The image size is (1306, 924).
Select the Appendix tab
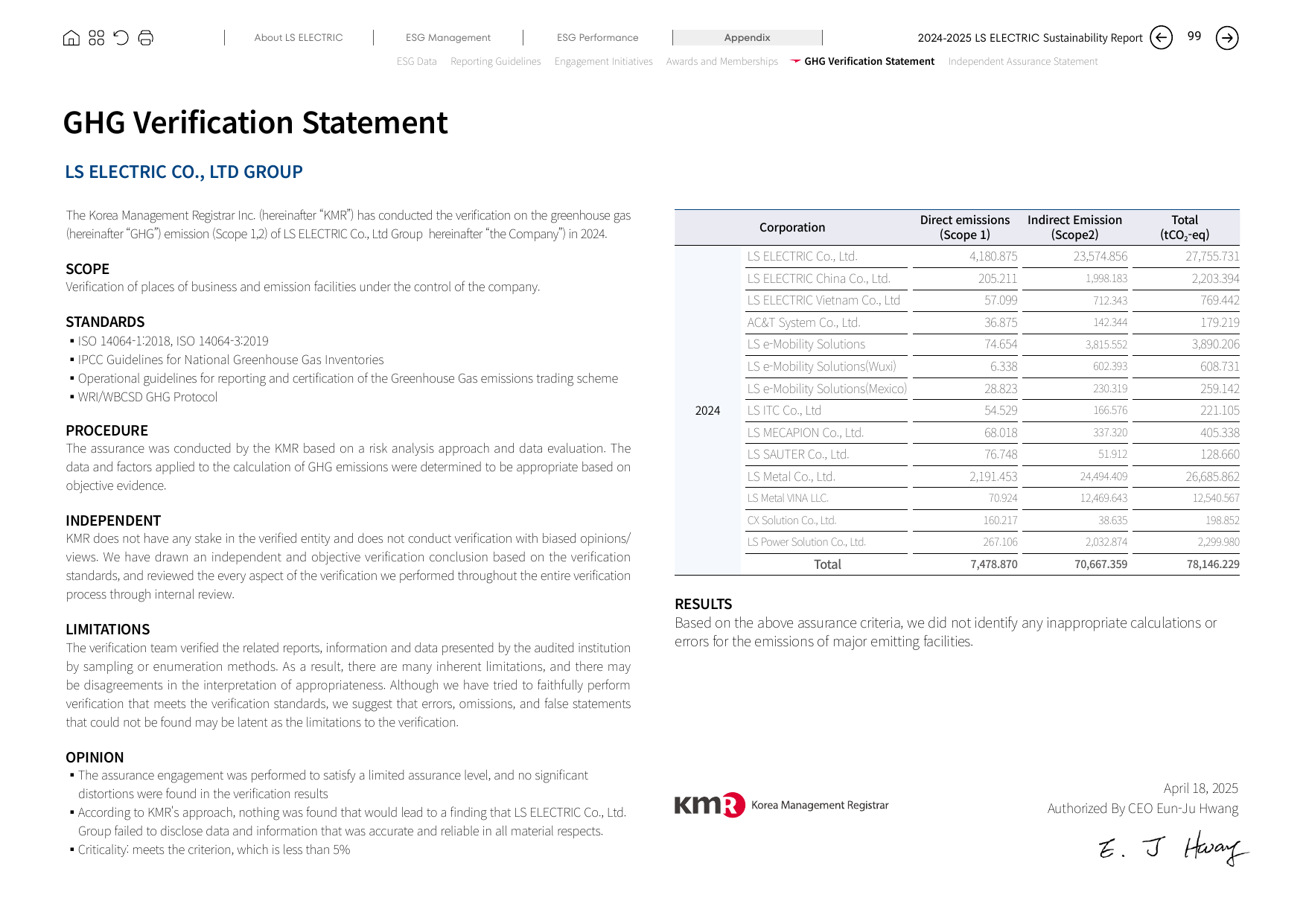tap(748, 37)
